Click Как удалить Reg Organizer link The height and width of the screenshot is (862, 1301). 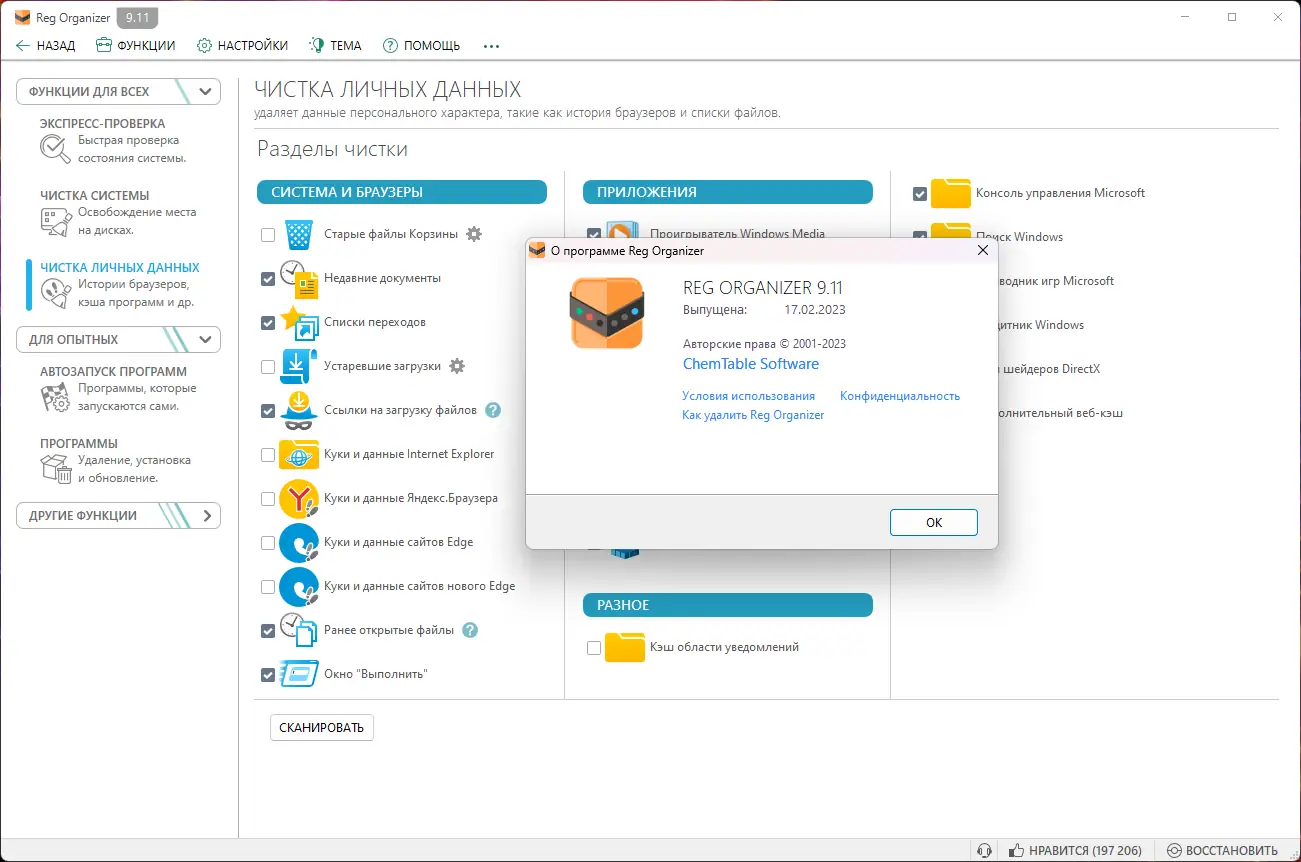click(x=753, y=414)
